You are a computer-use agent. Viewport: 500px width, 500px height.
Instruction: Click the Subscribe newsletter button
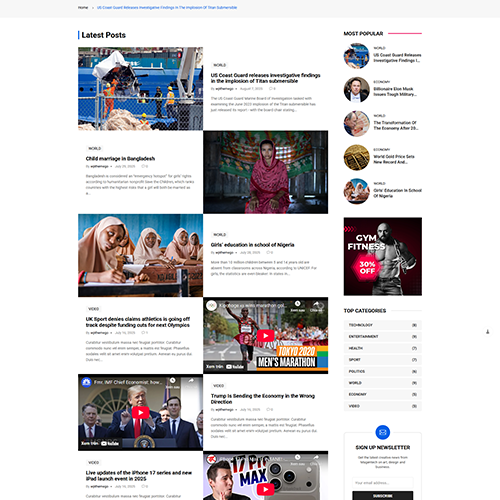click(383, 495)
